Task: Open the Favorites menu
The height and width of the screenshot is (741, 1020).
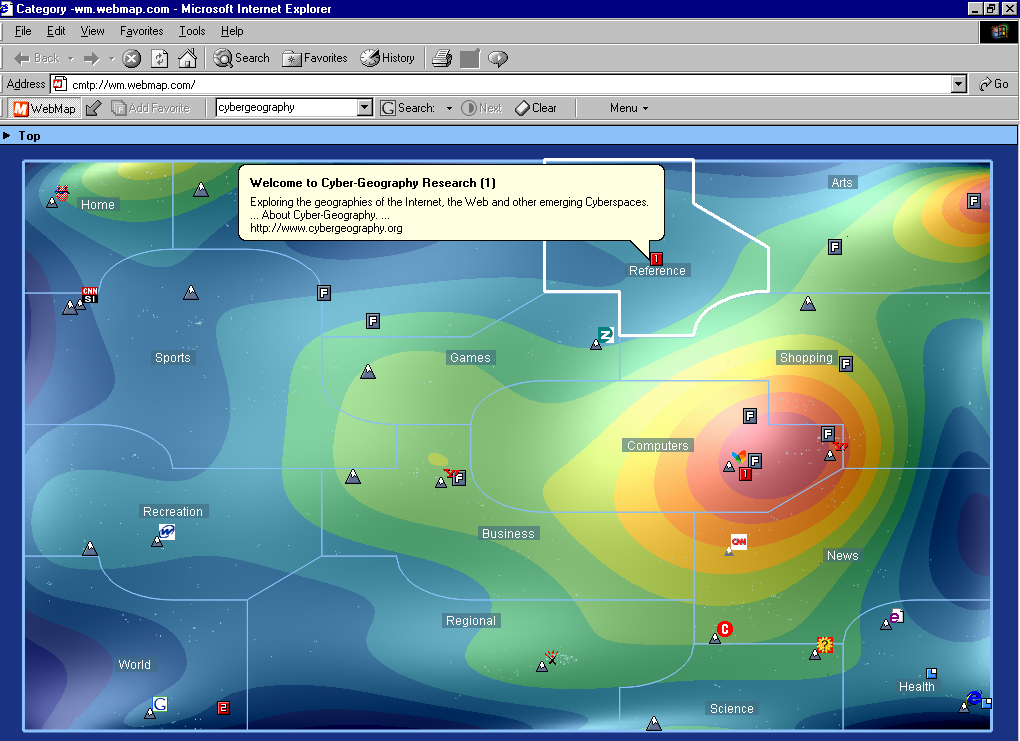Action: click(x=142, y=31)
